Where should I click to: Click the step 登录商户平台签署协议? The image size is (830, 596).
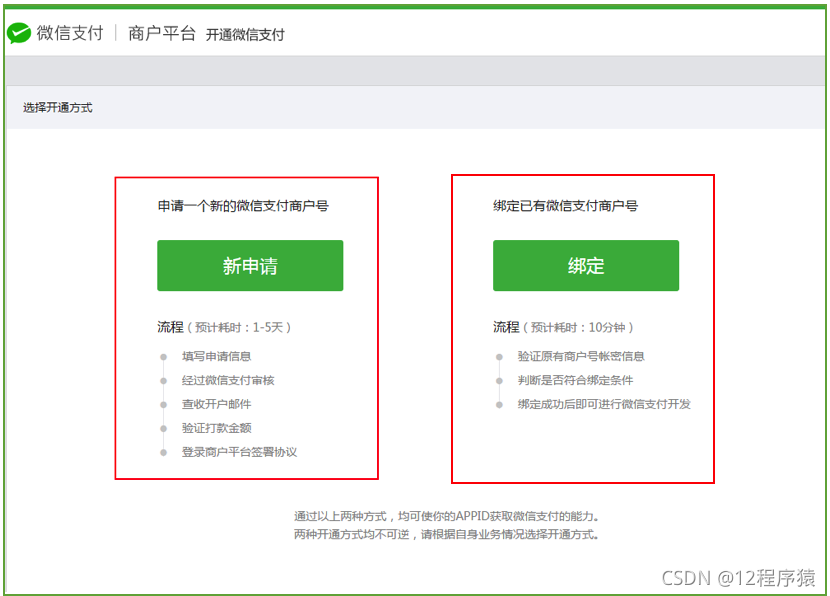coord(239,452)
